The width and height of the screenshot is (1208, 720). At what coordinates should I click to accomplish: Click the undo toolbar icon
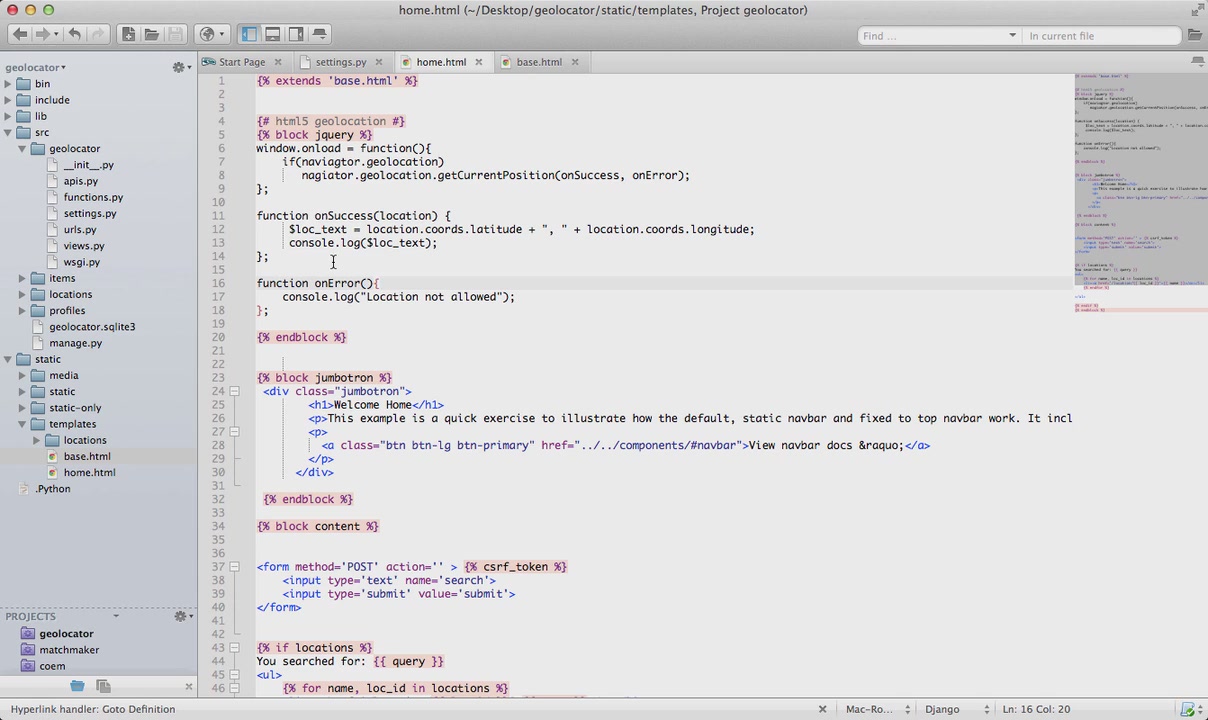coord(74,34)
